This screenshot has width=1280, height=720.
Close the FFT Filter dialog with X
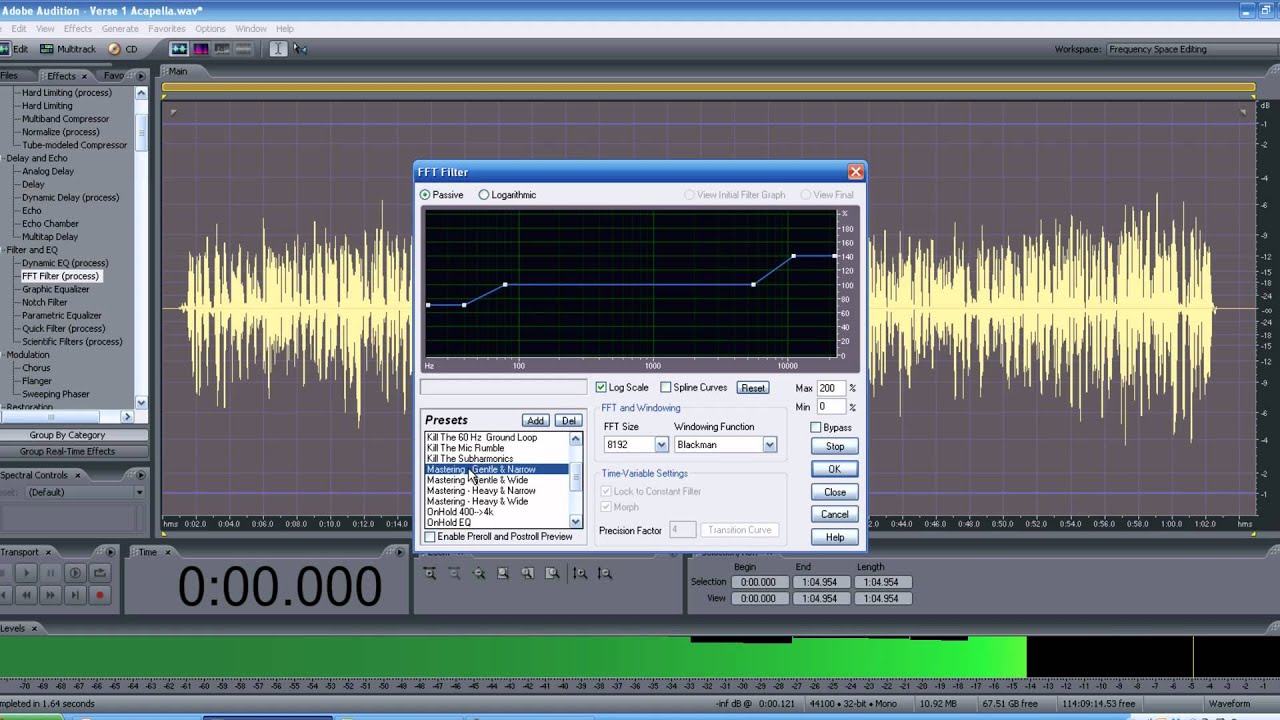click(855, 172)
